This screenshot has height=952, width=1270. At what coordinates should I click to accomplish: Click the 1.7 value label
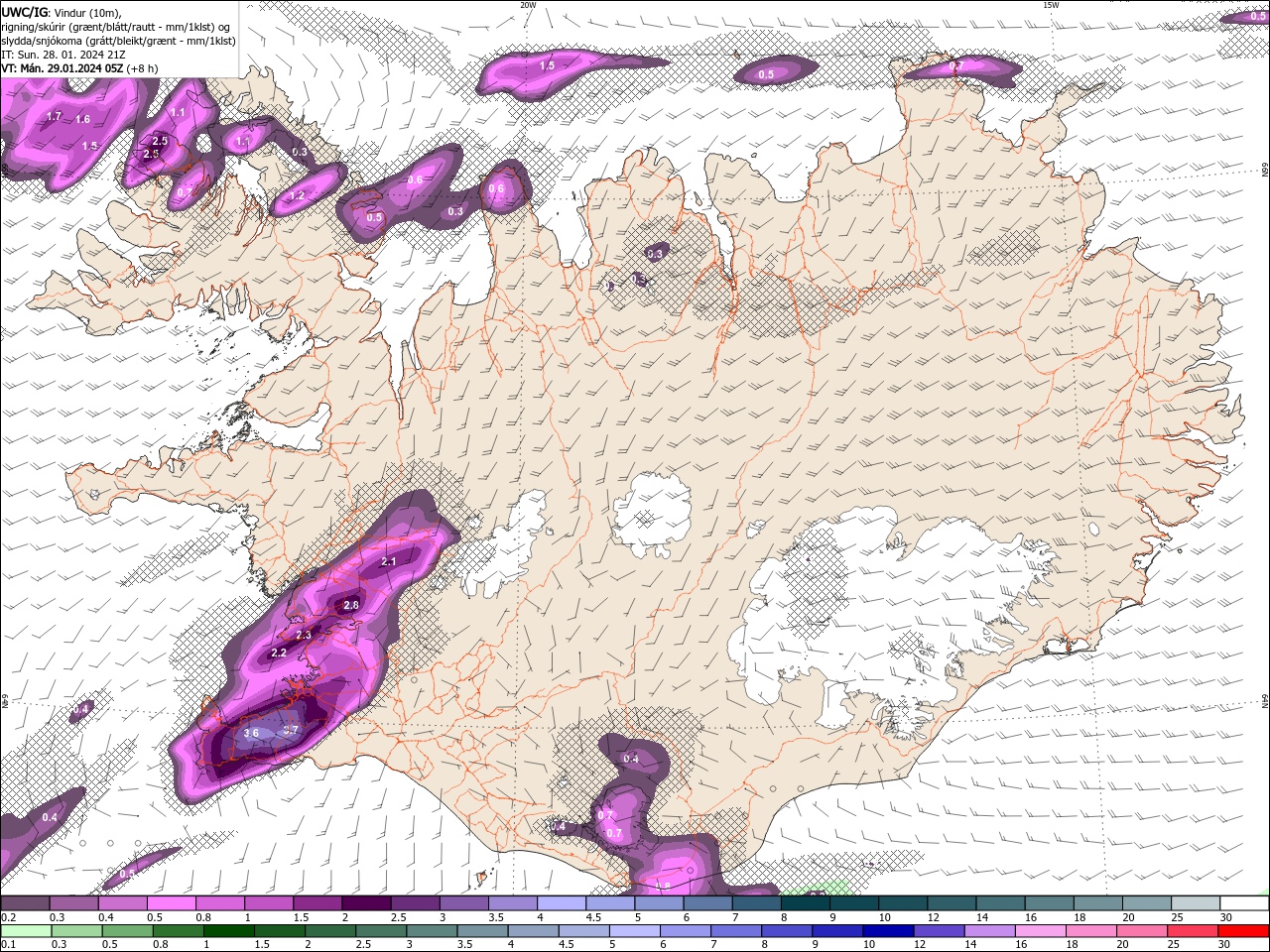55,116
